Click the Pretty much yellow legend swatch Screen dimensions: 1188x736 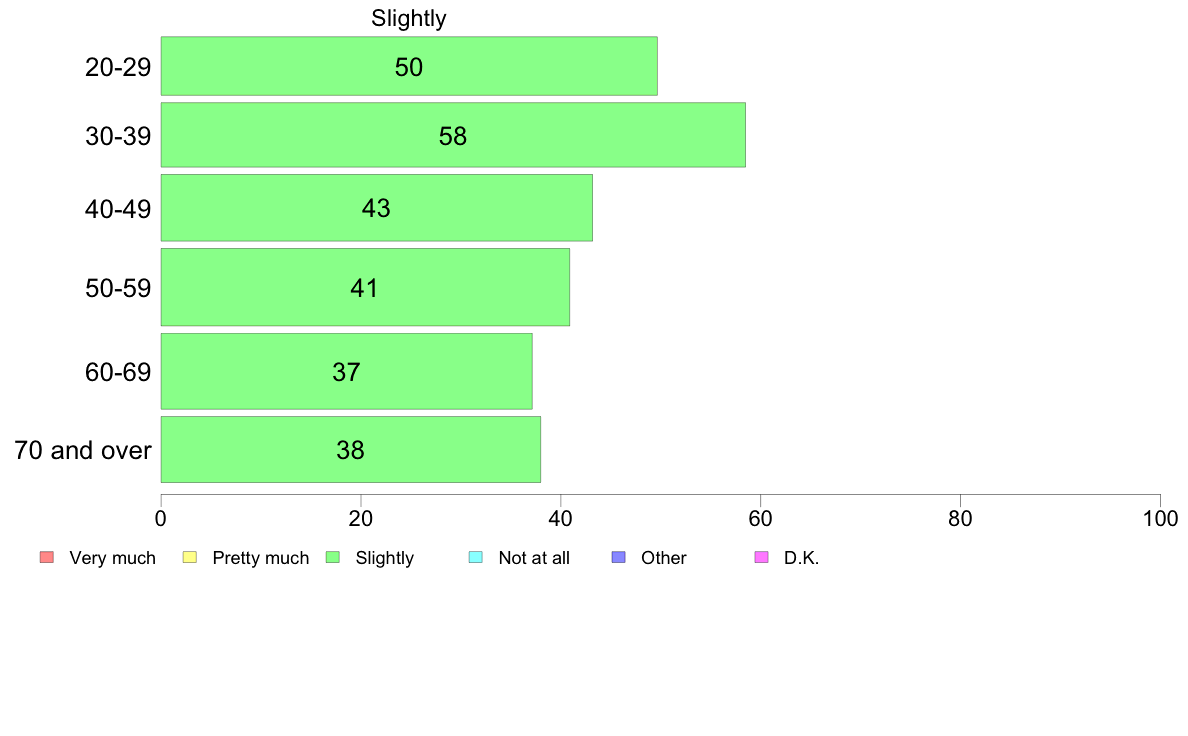point(189,557)
